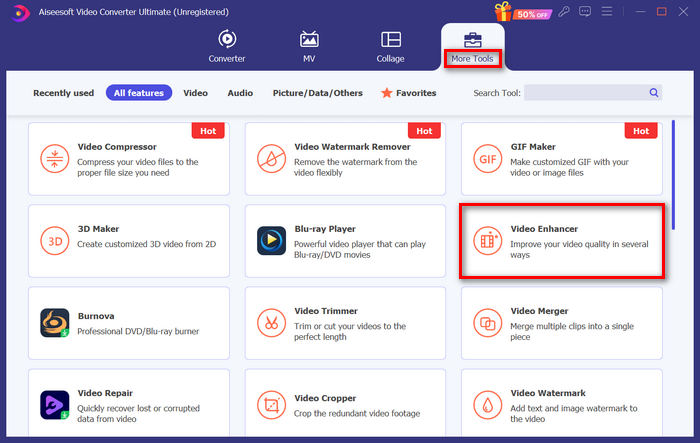Viewport: 700px width, 443px height.
Task: Open the Burnova app icon
Action: point(54,323)
